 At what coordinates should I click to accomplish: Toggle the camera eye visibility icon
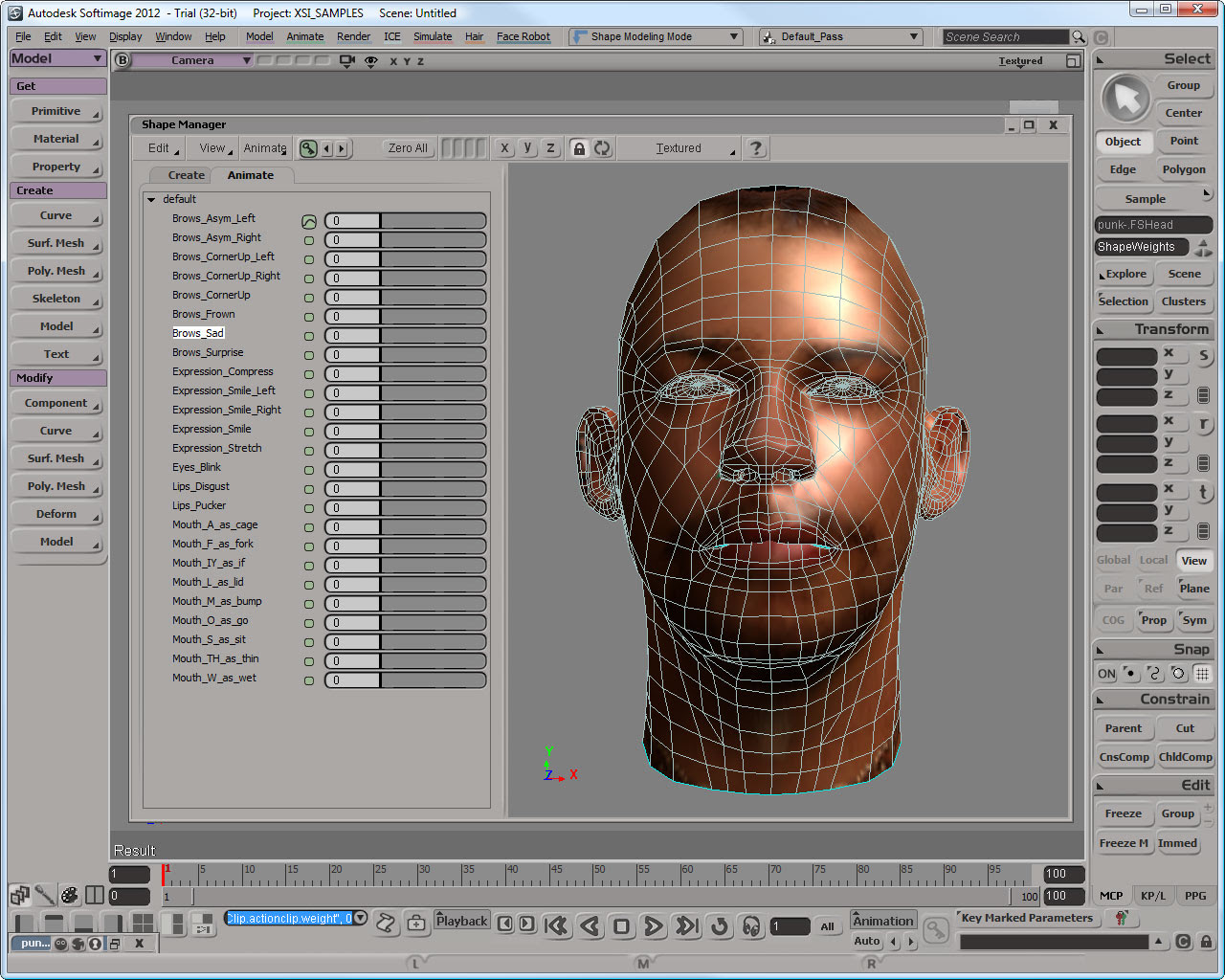pyautogui.click(x=371, y=61)
